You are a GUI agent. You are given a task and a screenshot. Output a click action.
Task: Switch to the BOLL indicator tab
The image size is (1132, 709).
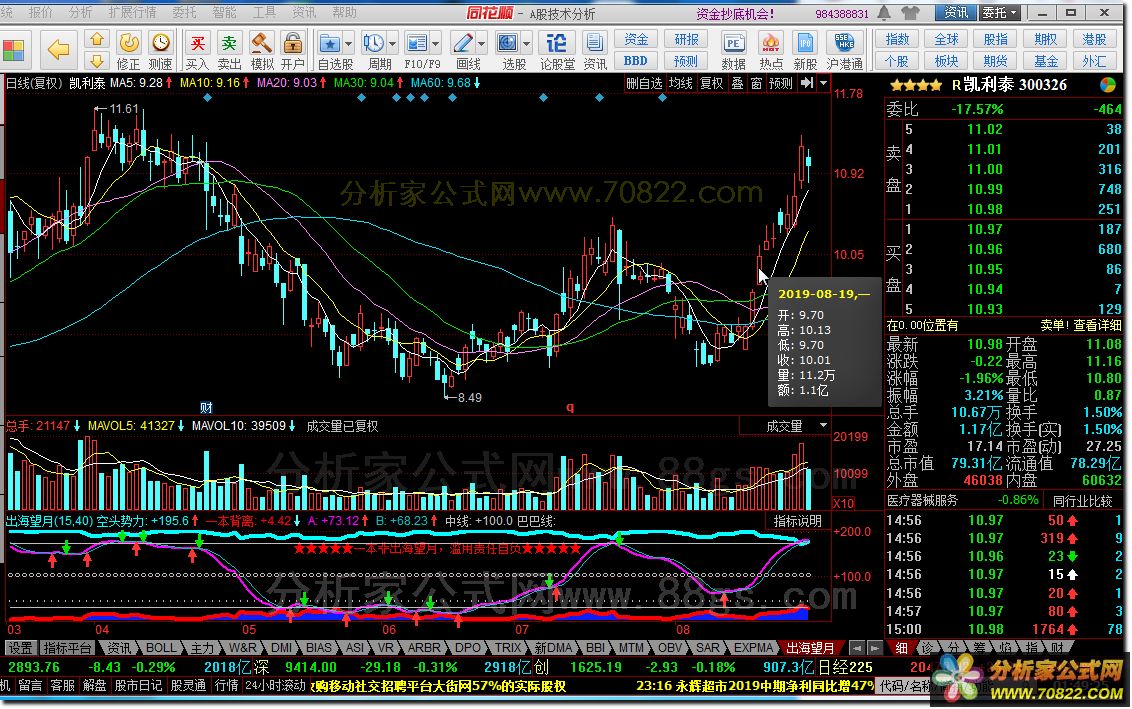click(x=161, y=648)
